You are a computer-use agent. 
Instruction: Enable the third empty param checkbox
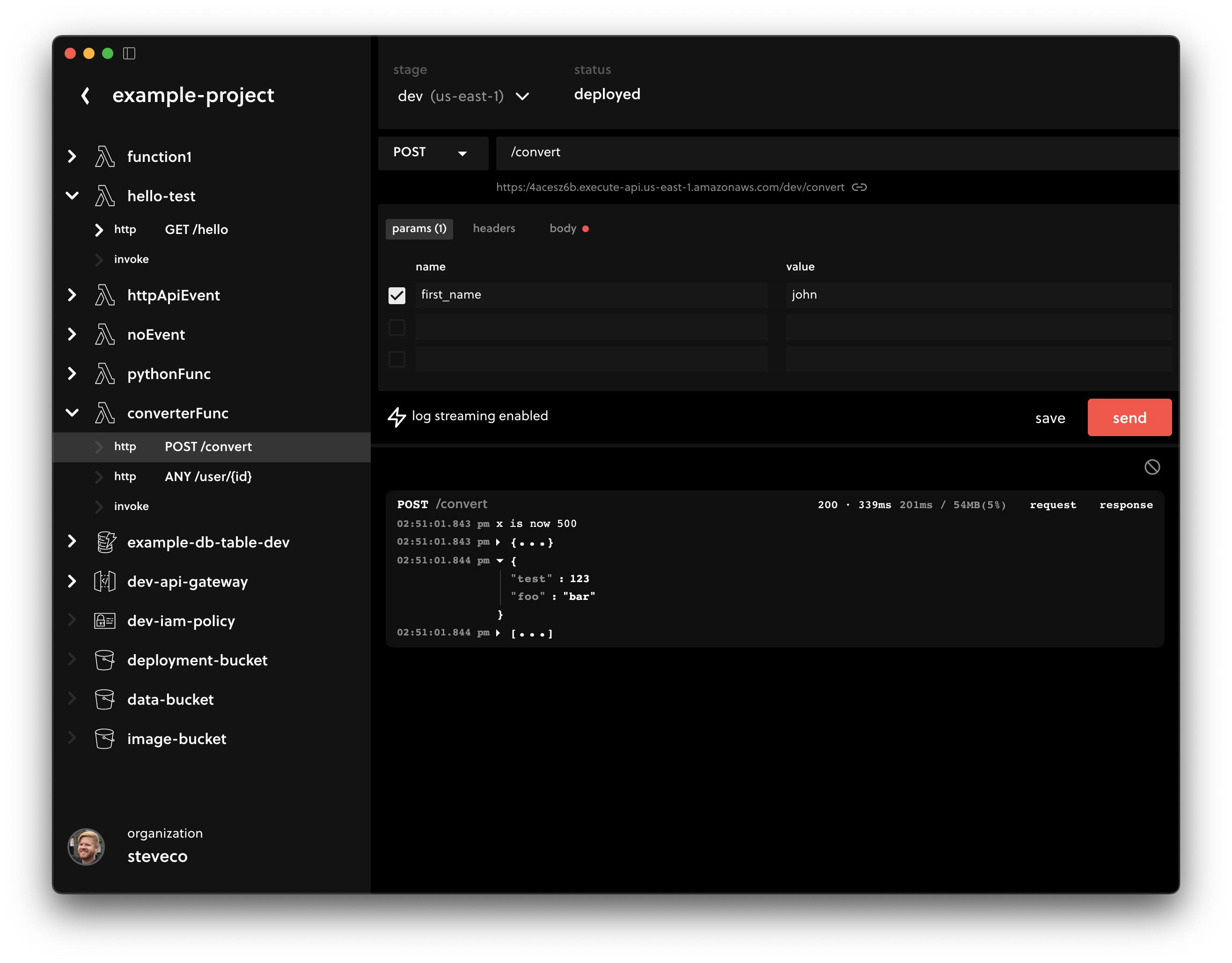(397, 359)
